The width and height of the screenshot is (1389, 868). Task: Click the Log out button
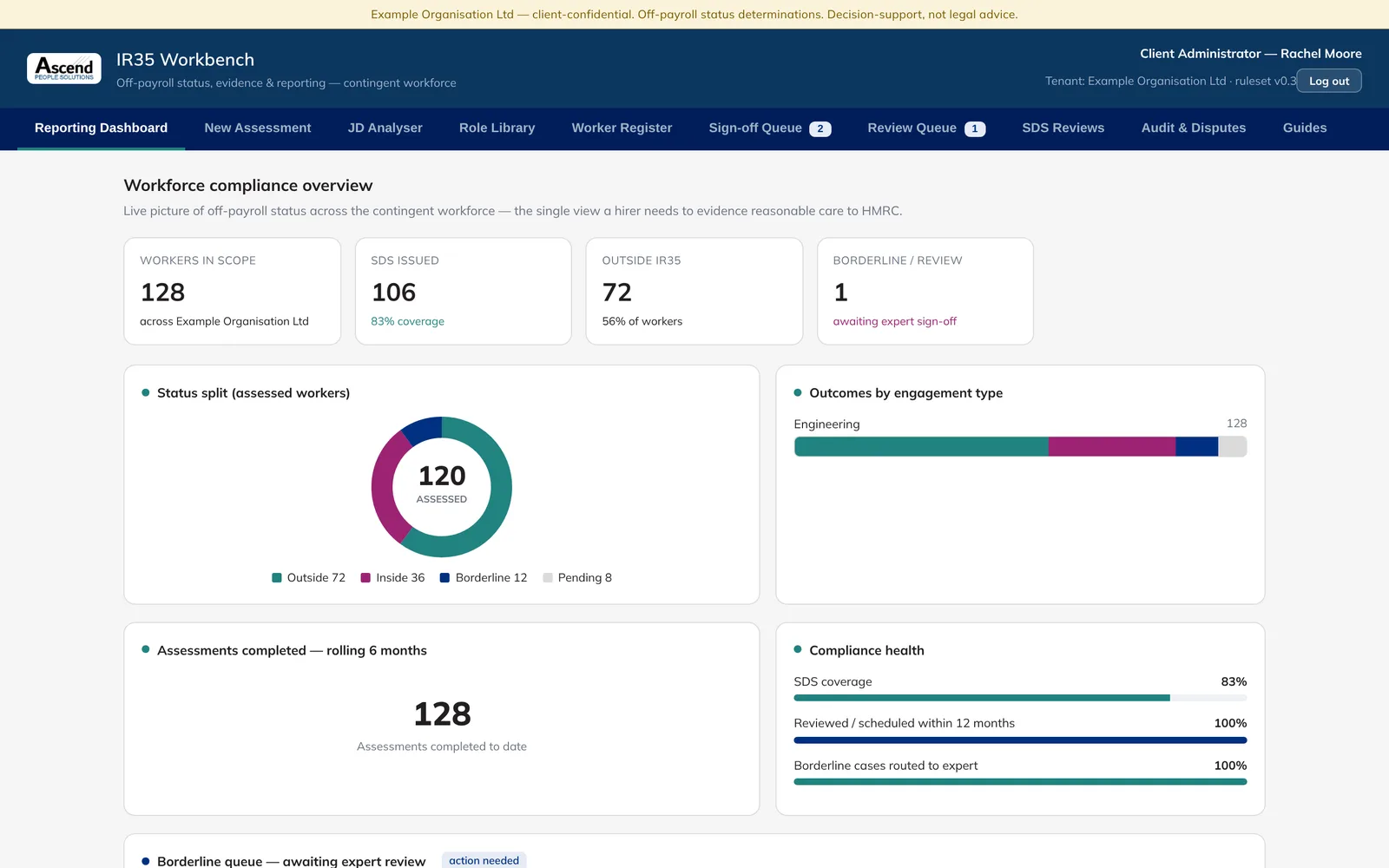[x=1329, y=81]
